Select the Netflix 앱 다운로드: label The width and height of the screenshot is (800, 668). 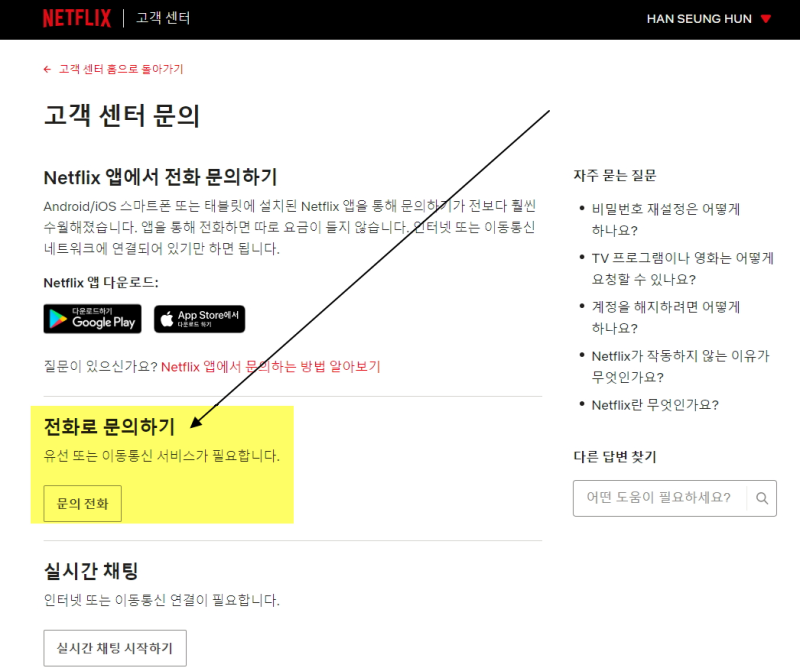(101, 283)
